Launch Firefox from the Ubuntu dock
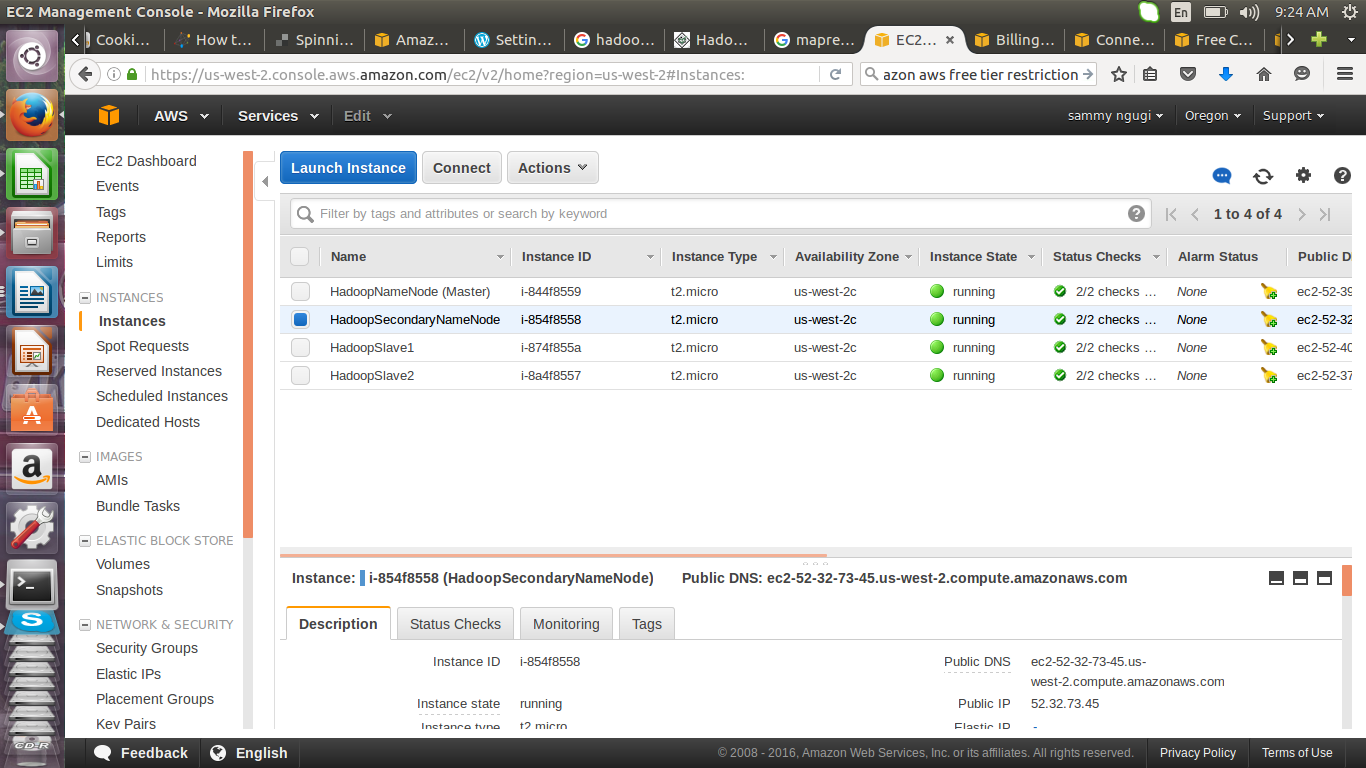Image resolution: width=1366 pixels, height=768 pixels. [32, 116]
